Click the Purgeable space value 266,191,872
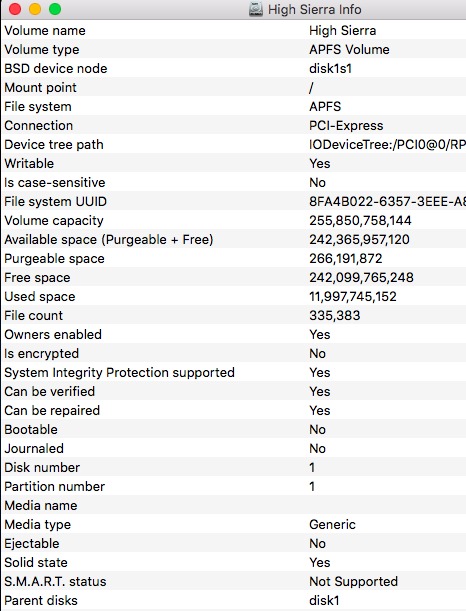The width and height of the screenshot is (466, 611). coord(346,258)
